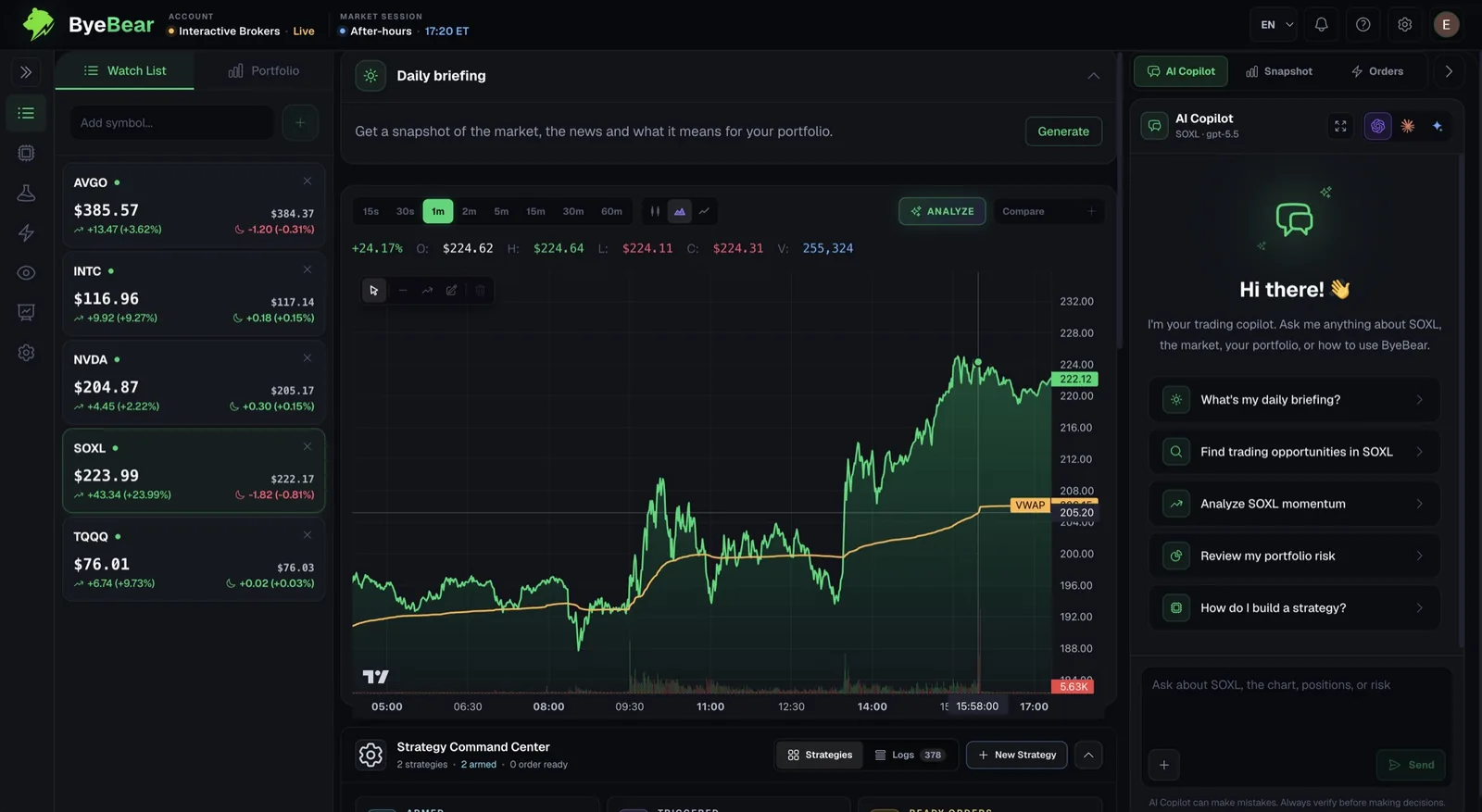Click the delete drawings trash icon
Screen dimensions: 1482x812
(480, 290)
